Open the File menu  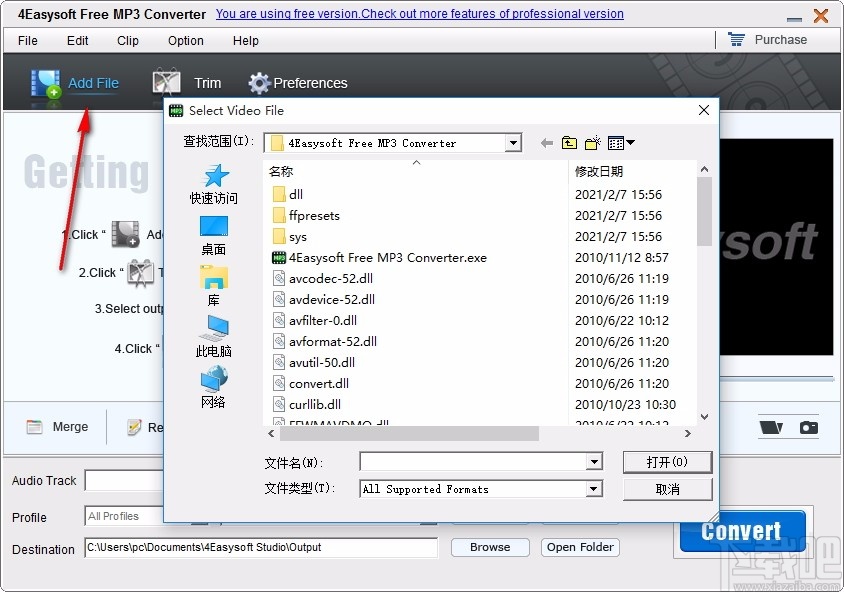[x=26, y=41]
